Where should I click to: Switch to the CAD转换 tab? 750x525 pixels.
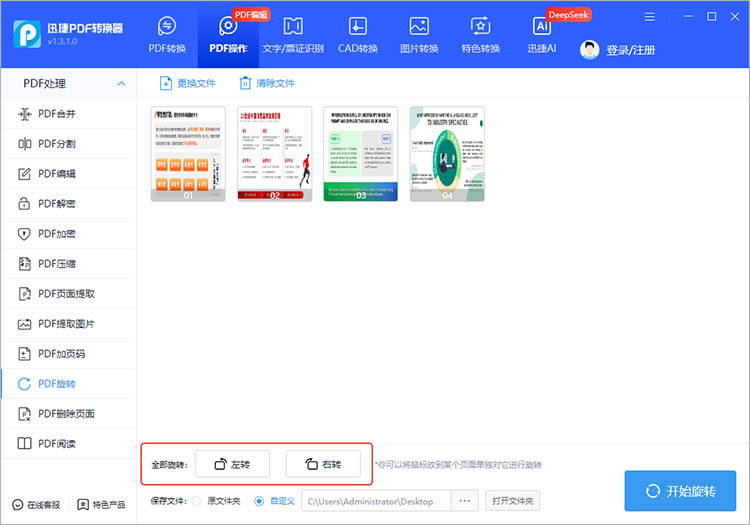[x=358, y=34]
